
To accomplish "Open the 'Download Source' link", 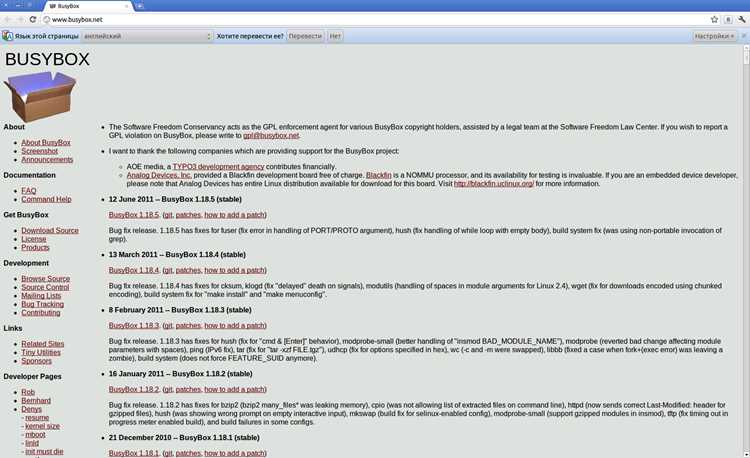I will coord(50,230).
